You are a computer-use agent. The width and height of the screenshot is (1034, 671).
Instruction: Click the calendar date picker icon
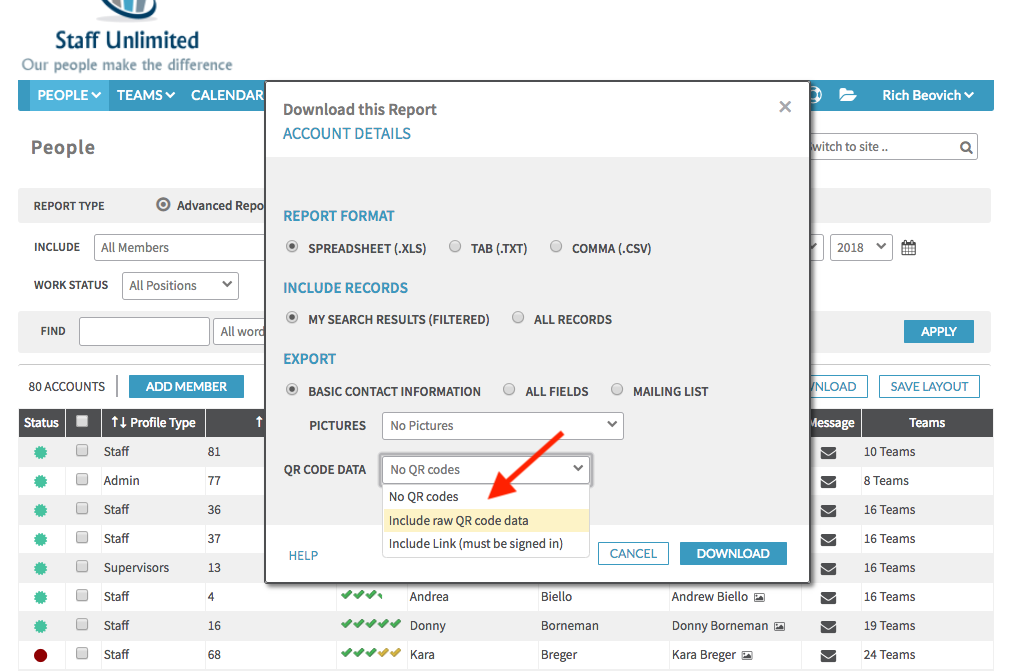coord(908,248)
